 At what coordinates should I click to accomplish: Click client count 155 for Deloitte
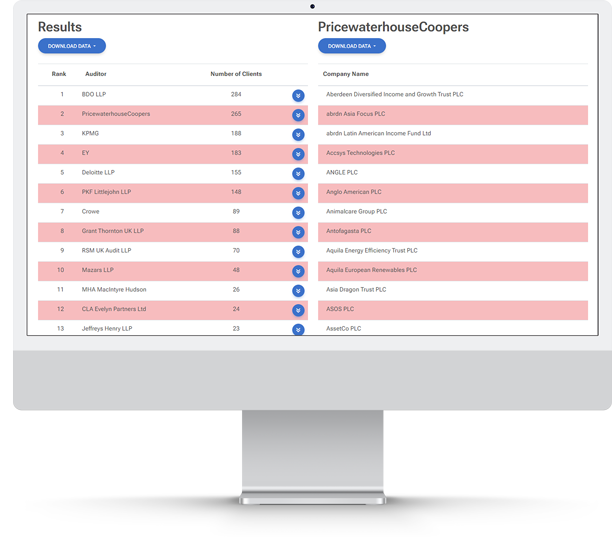(x=236, y=172)
